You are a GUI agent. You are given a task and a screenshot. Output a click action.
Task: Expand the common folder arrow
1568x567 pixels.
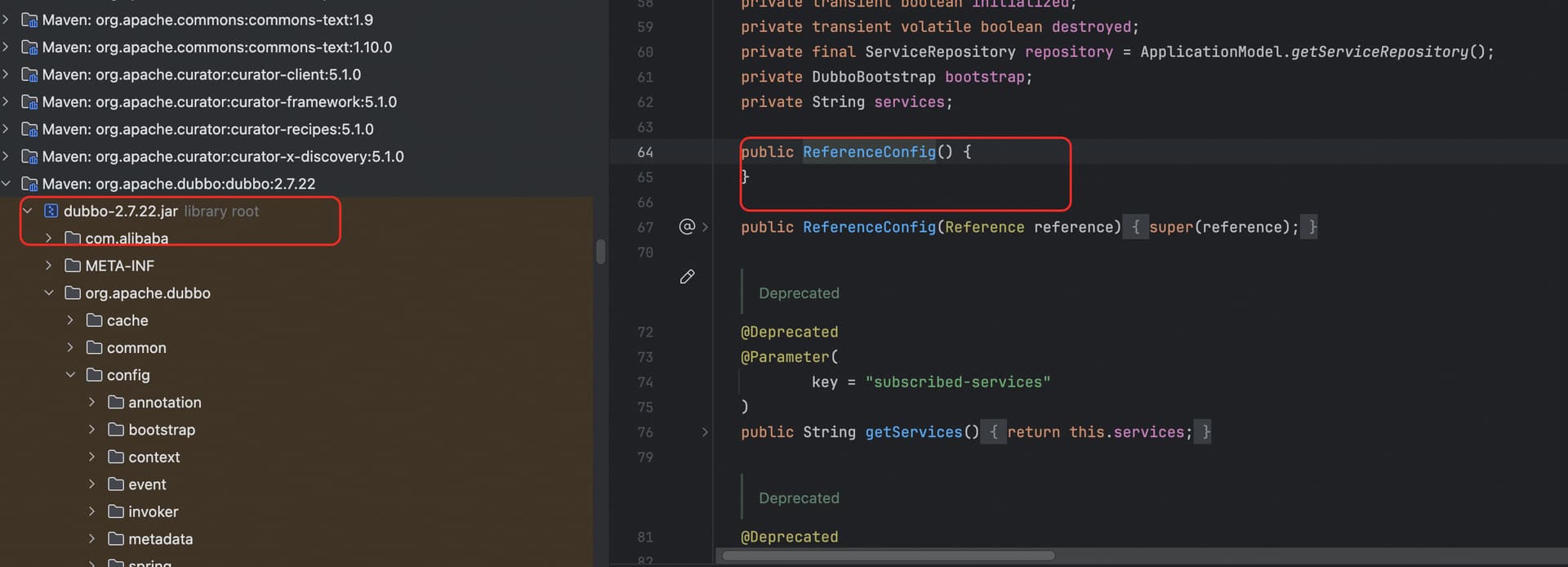point(70,347)
